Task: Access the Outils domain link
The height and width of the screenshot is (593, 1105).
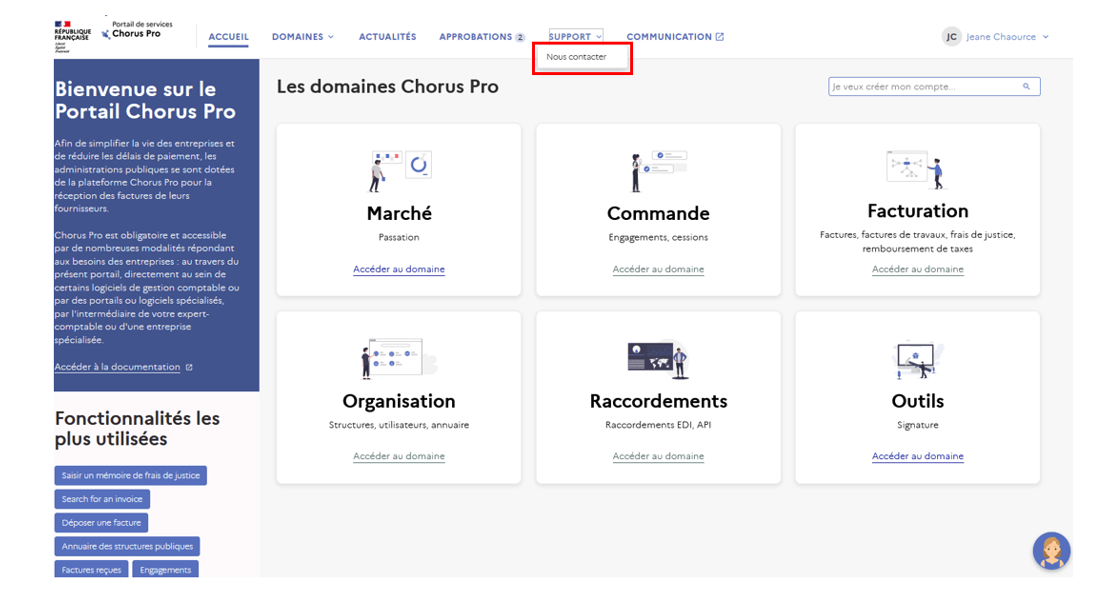Action: [x=918, y=456]
